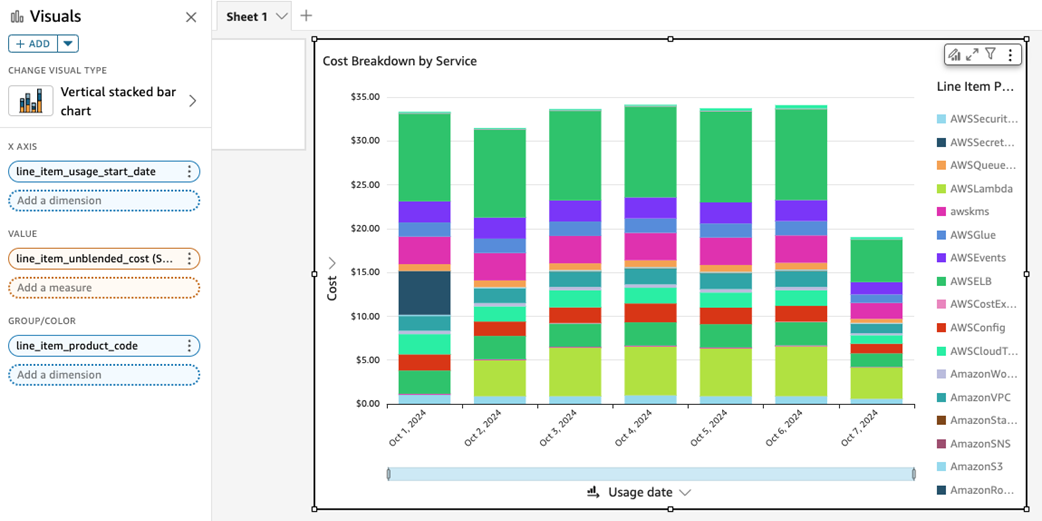Click the vertical stacked bar chart icon
This screenshot has height=521, width=1042.
click(x=31, y=101)
